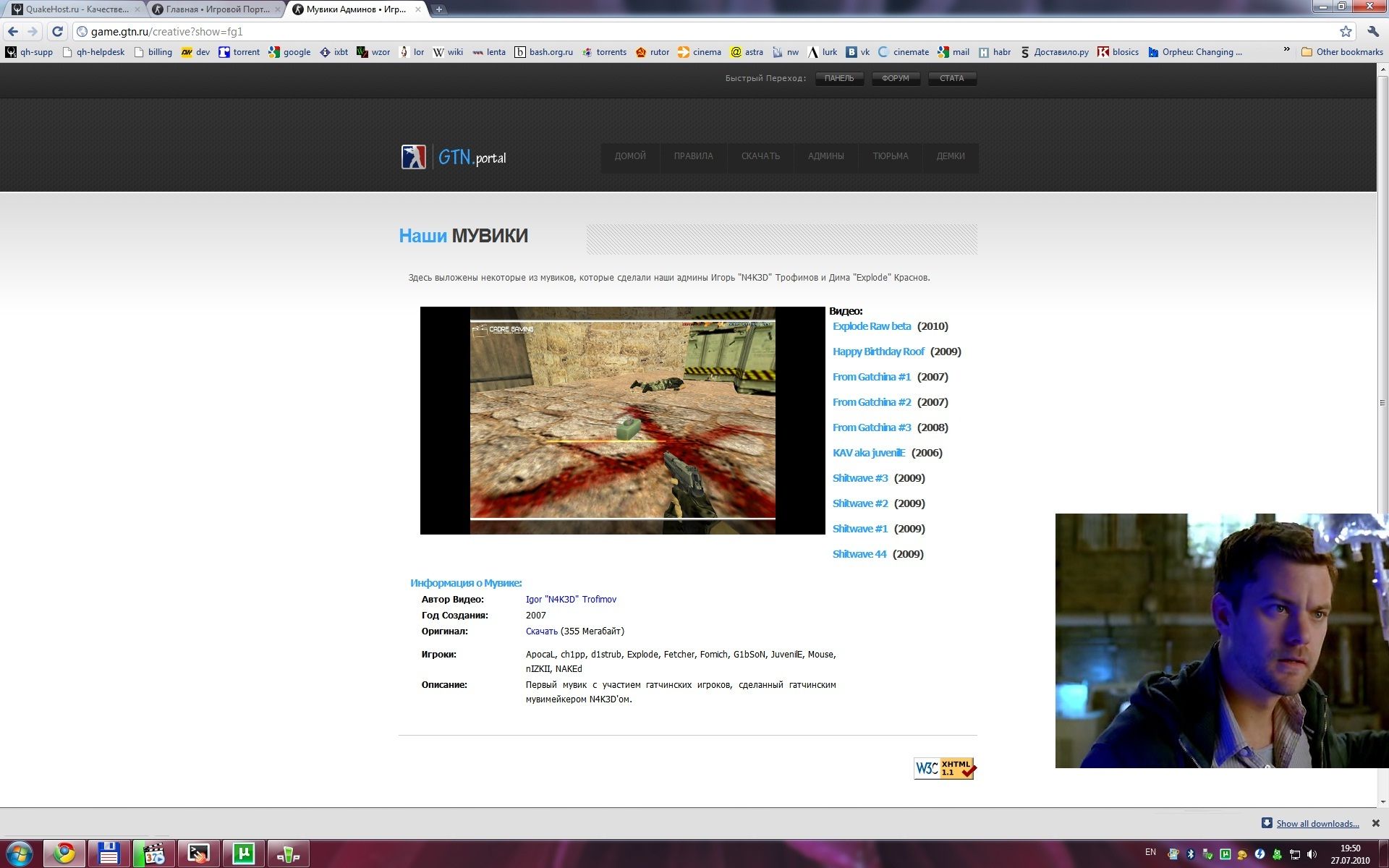Open the From Gatchina #3 video link
1389x868 pixels.
[872, 427]
